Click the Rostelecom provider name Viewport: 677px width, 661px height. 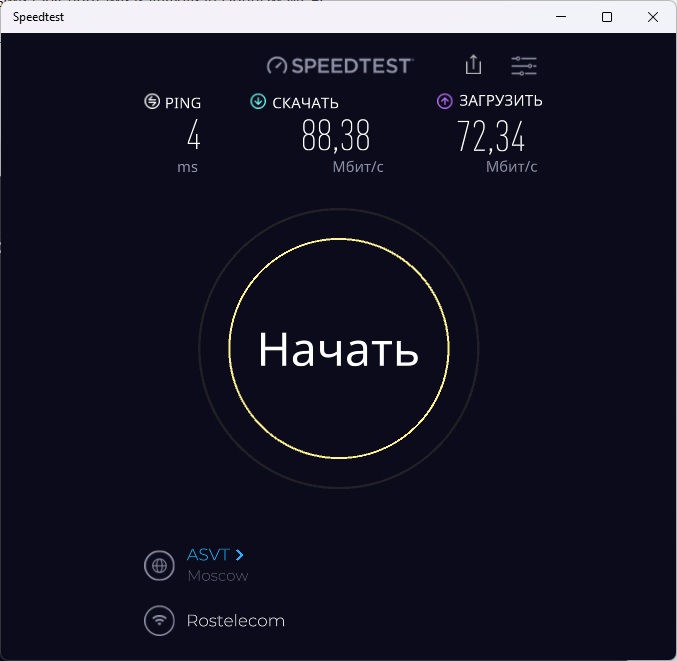[236, 621]
